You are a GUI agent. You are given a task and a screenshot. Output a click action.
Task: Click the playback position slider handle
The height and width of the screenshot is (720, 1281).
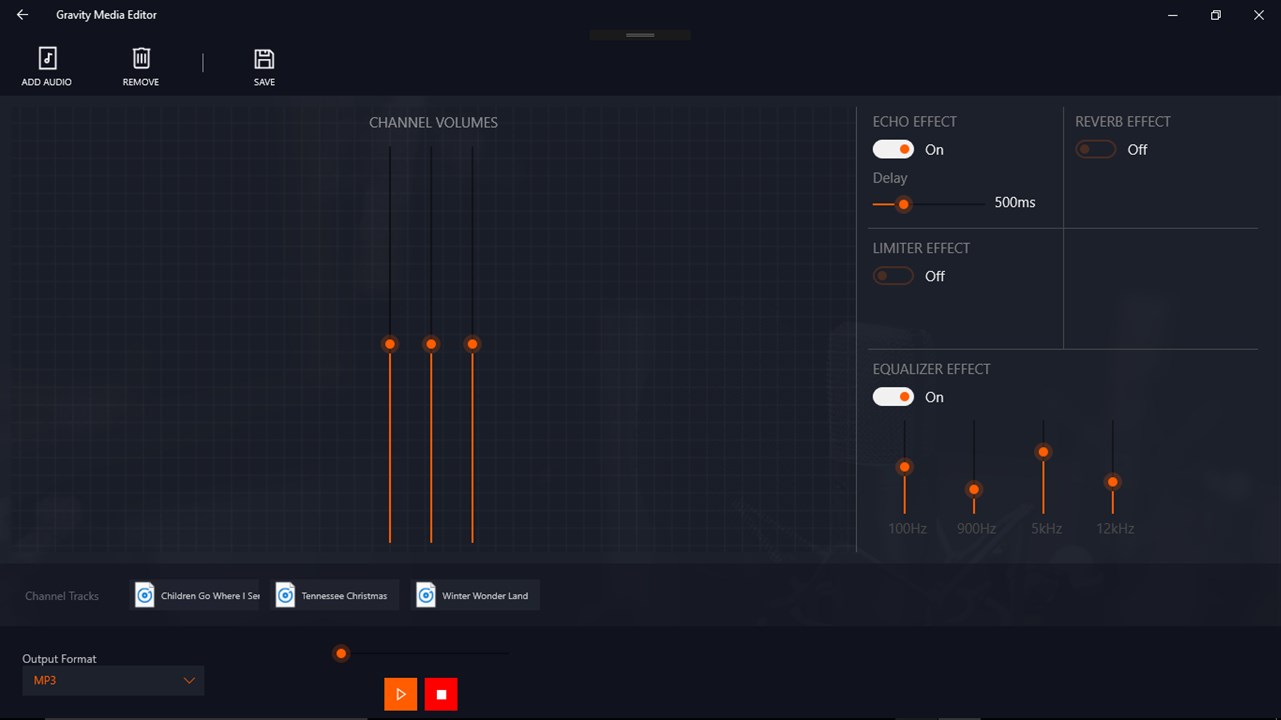(x=341, y=654)
